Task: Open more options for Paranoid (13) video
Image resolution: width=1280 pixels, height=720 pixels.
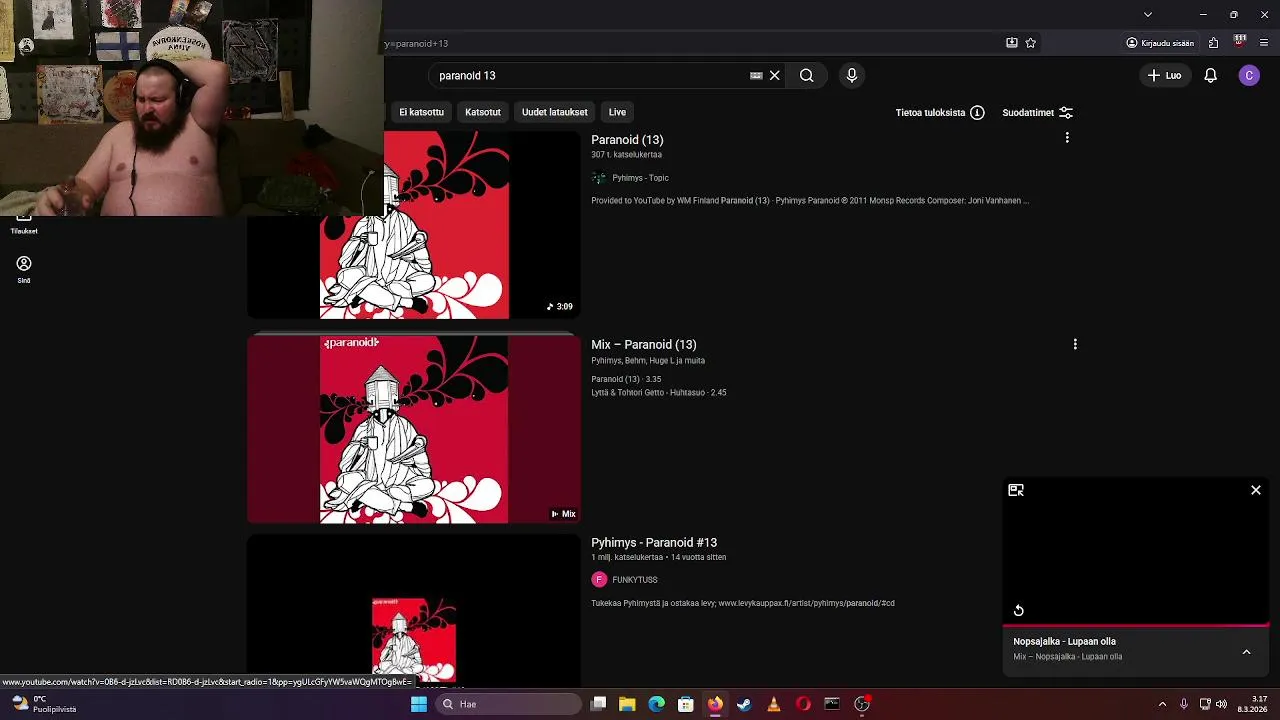Action: tap(1067, 138)
